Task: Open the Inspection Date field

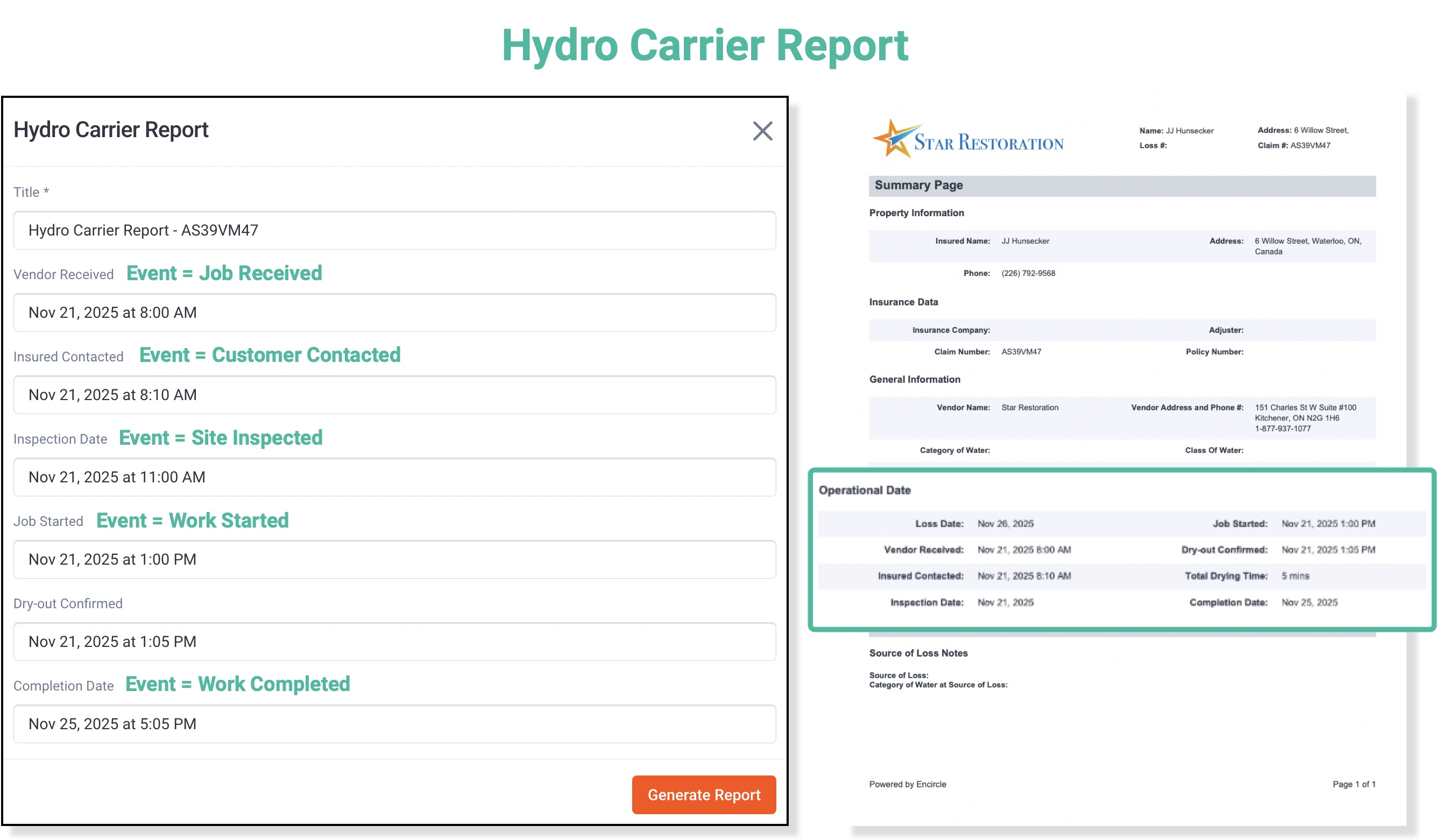Action: click(394, 477)
